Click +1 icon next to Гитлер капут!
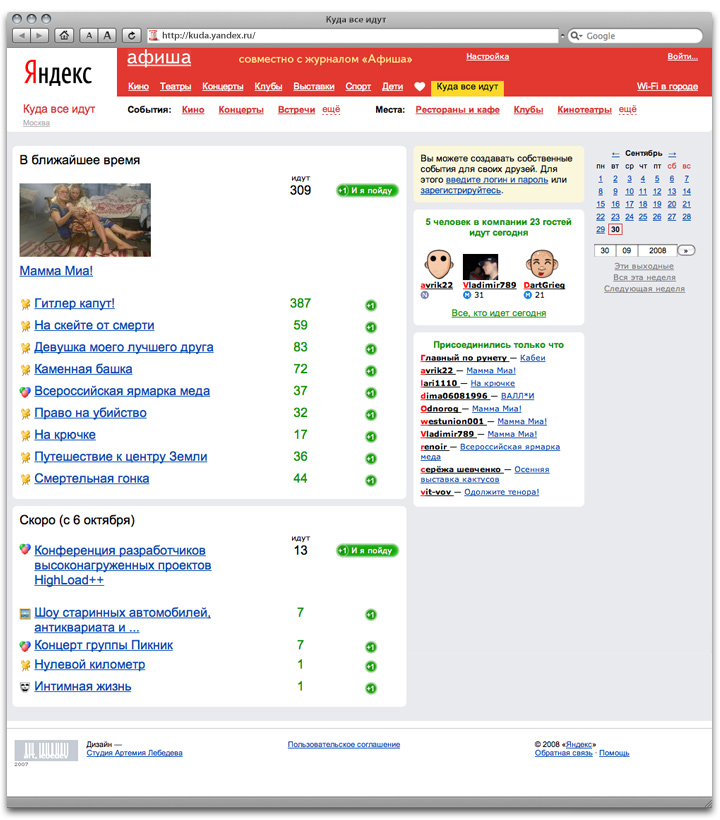 [371, 305]
